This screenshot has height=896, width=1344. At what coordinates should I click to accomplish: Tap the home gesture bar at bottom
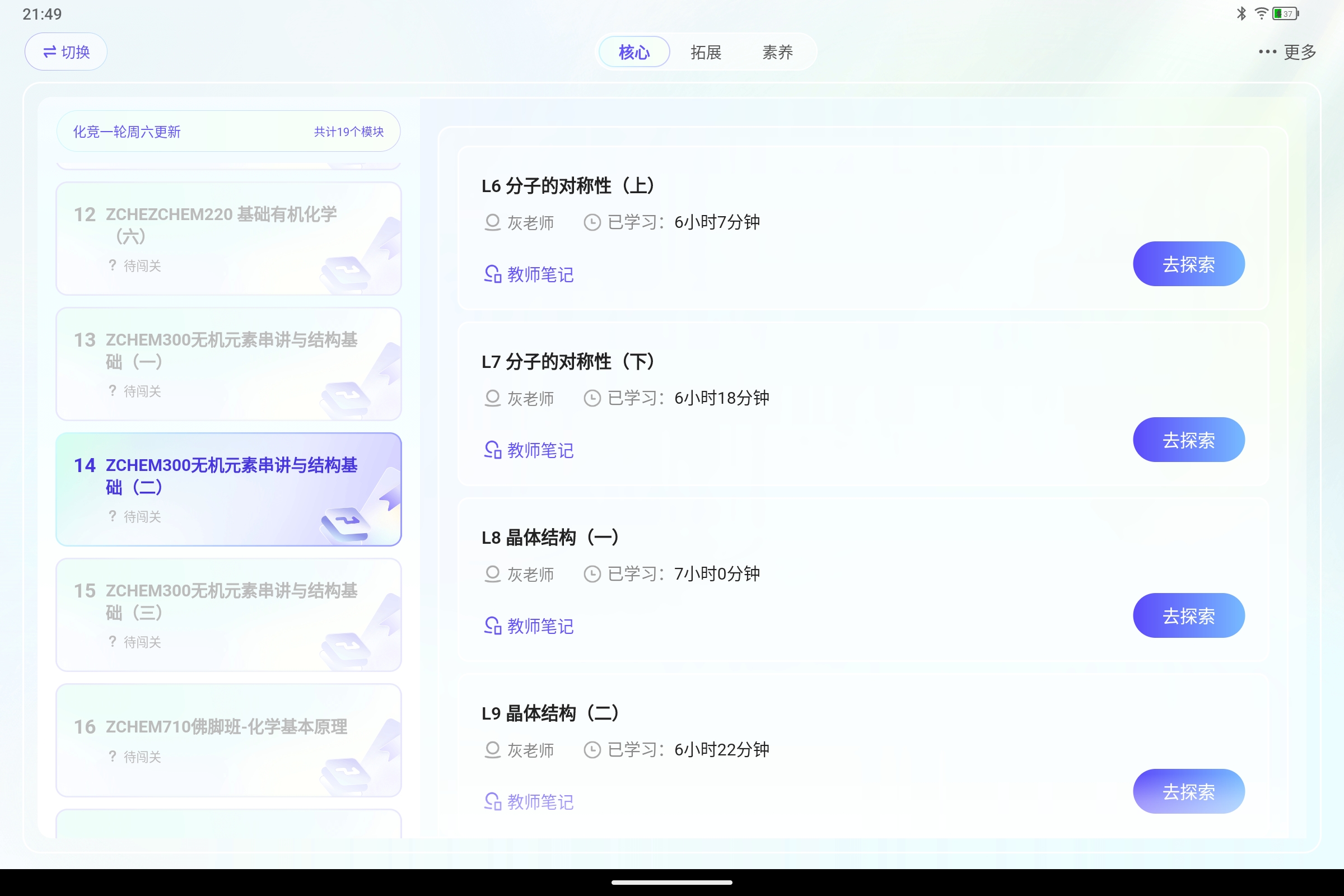[x=672, y=883]
